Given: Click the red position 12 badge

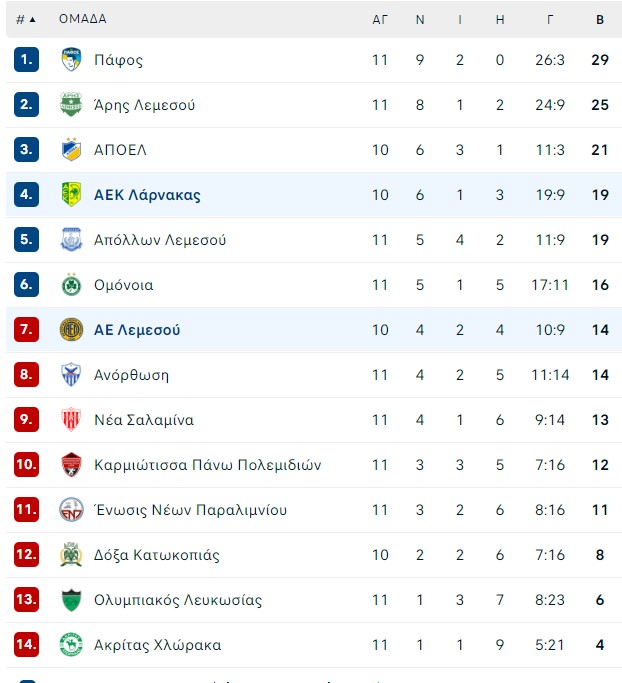Looking at the screenshot, I should (x=26, y=555).
